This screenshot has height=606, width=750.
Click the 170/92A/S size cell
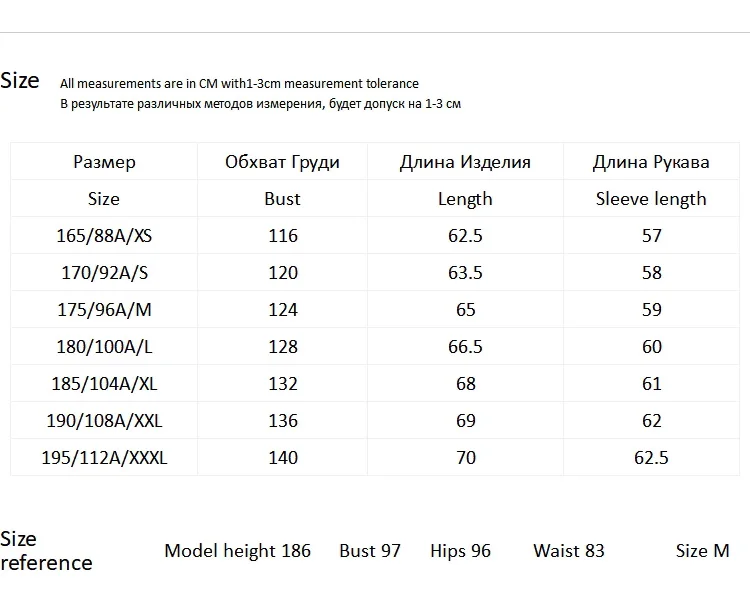[104, 273]
